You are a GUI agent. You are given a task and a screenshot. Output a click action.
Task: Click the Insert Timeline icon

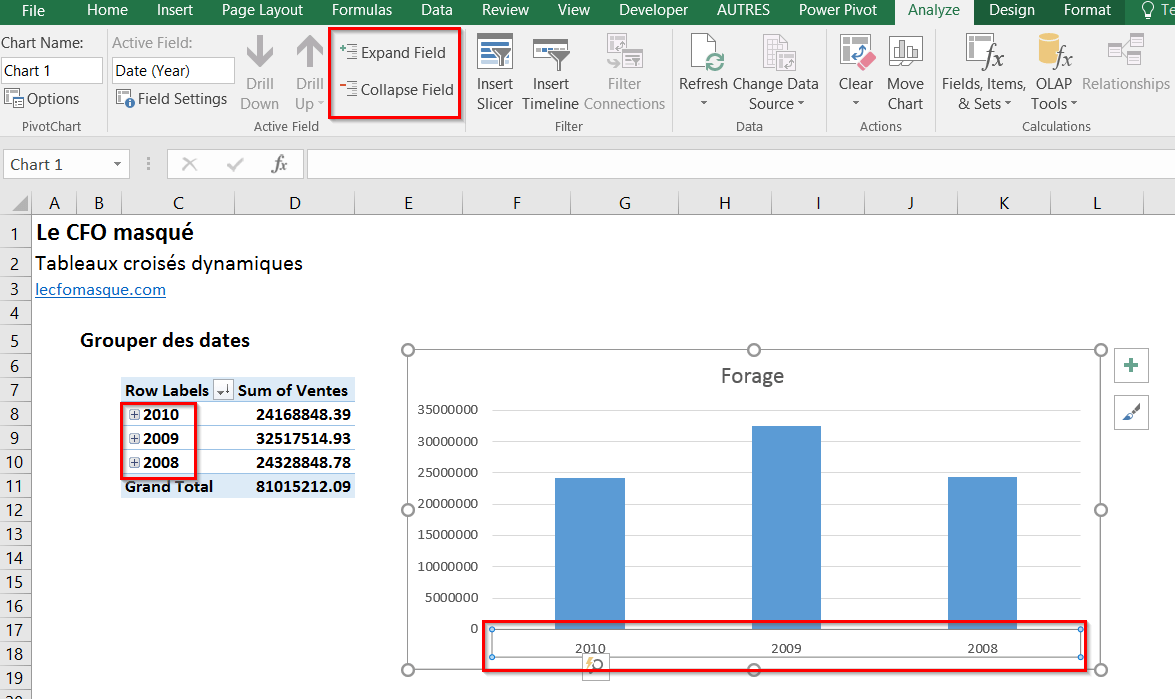pos(550,54)
